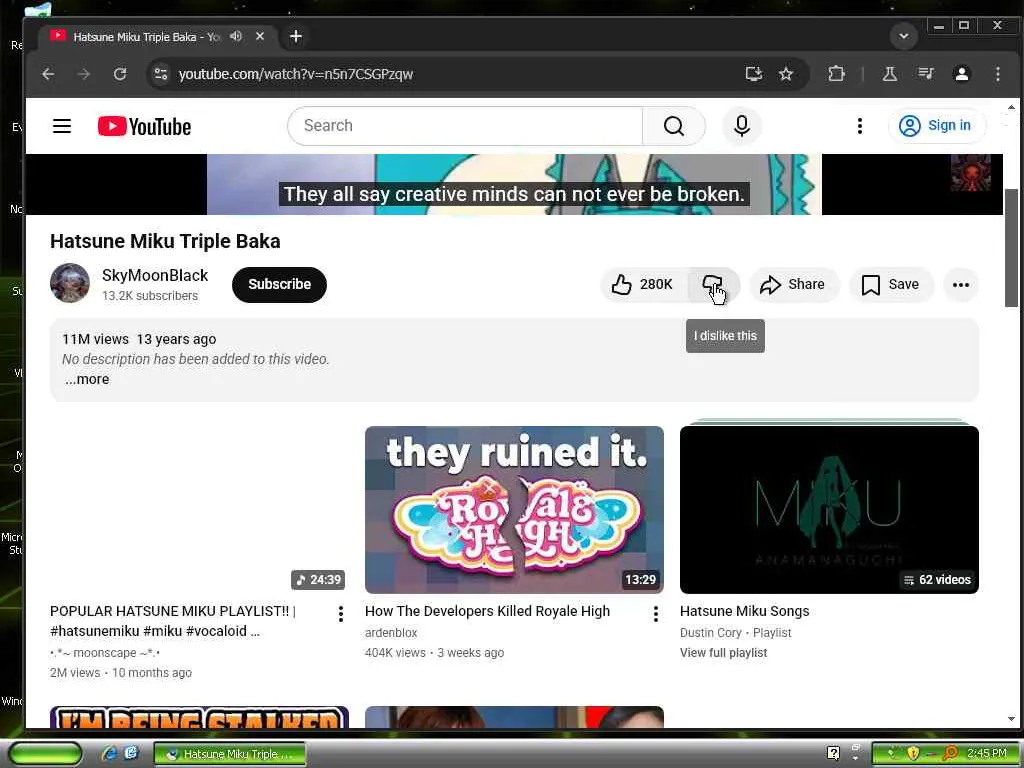Share the Hatsune Miku video
This screenshot has height=768, width=1024.
pos(793,285)
